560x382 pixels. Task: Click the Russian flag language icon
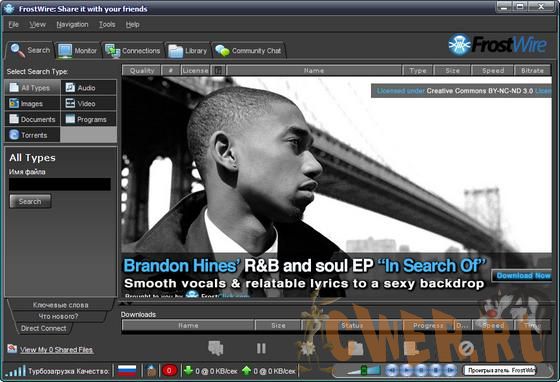127,371
